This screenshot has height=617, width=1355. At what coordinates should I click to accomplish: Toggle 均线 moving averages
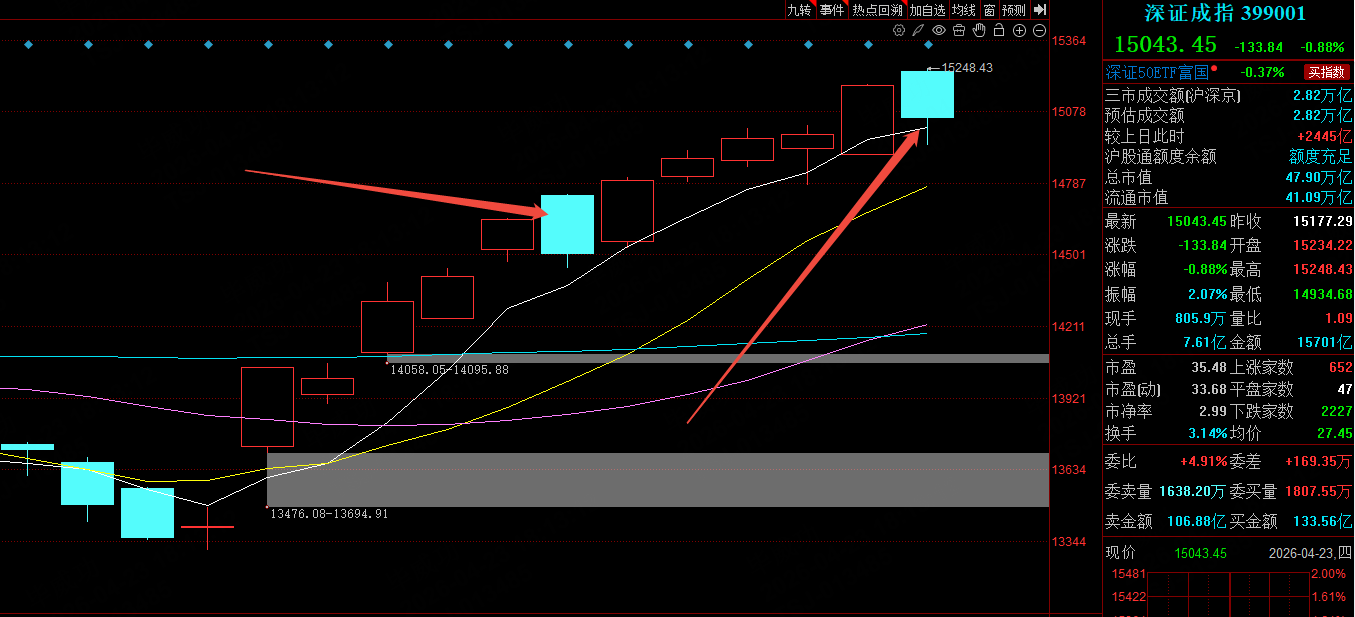pos(965,10)
